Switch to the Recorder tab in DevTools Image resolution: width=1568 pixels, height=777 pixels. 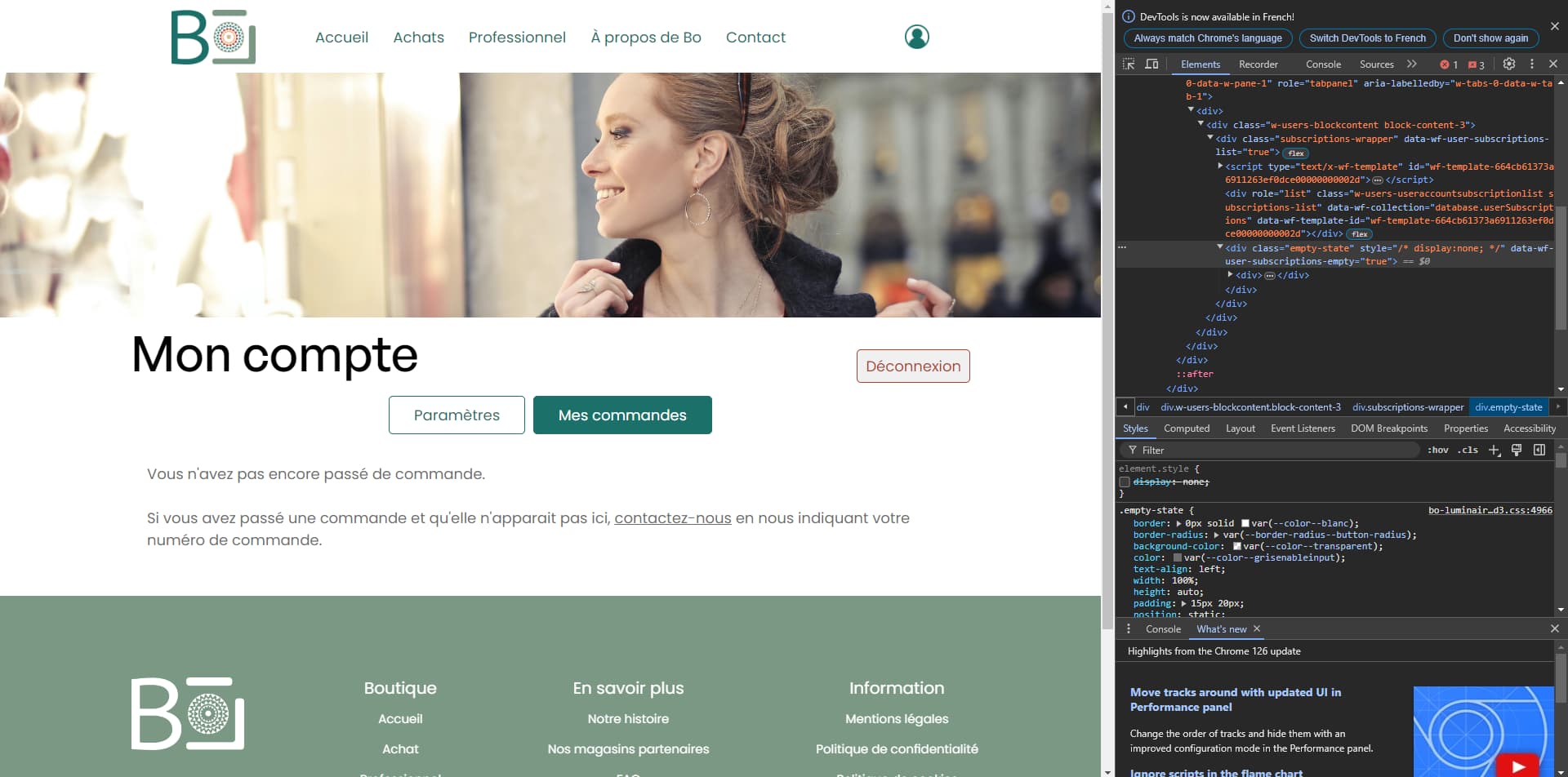[x=1258, y=64]
